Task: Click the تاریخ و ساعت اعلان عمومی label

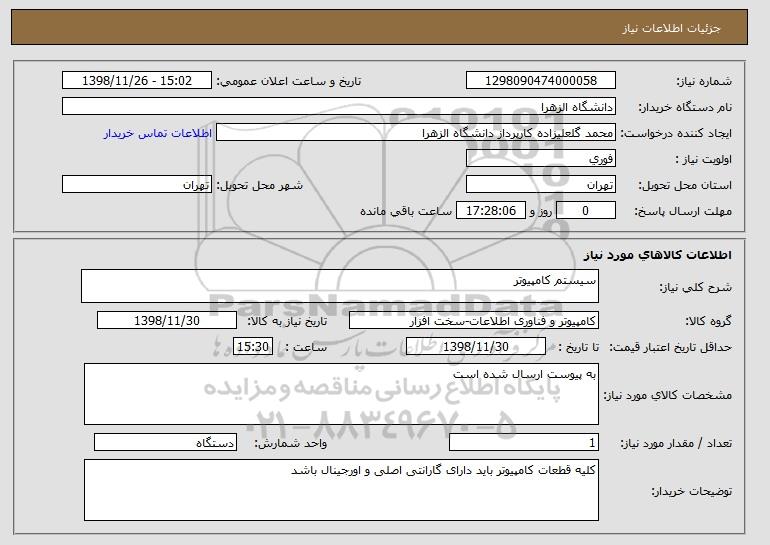Action: [x=289, y=81]
